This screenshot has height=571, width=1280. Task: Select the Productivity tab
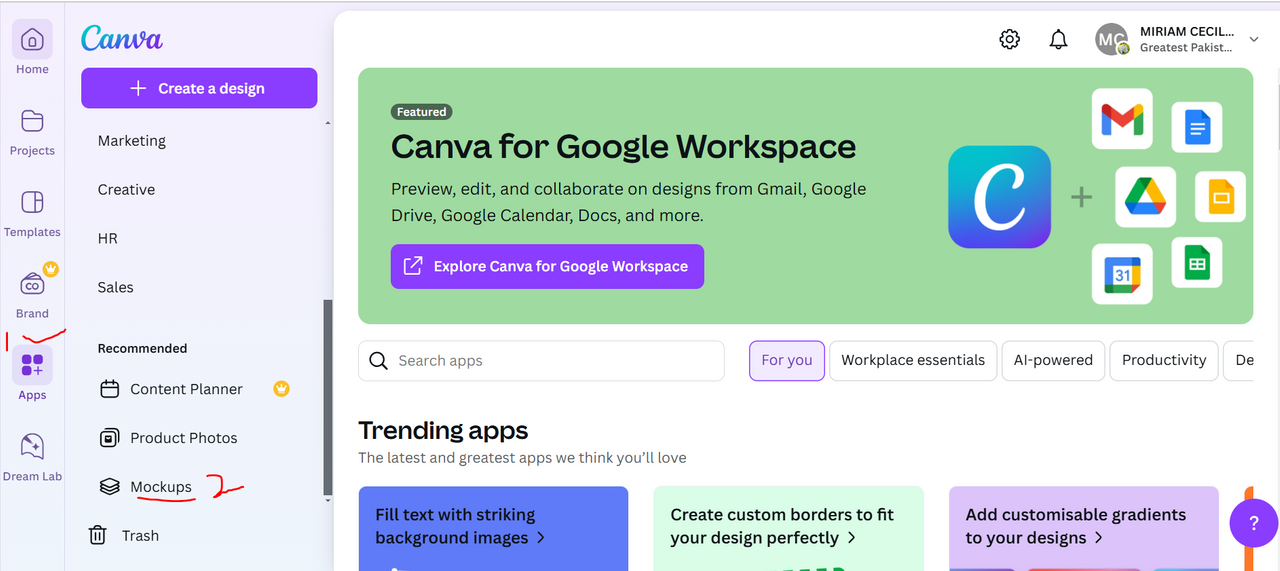coord(1164,360)
